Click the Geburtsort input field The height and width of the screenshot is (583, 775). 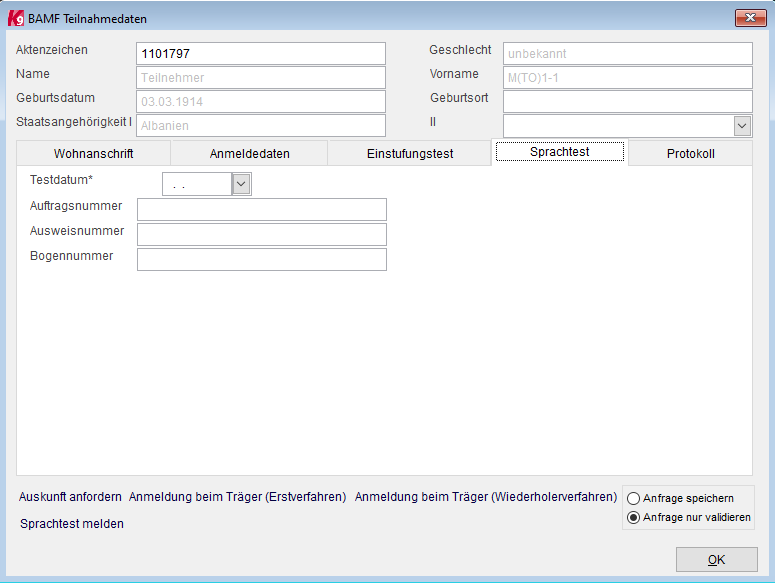628,101
